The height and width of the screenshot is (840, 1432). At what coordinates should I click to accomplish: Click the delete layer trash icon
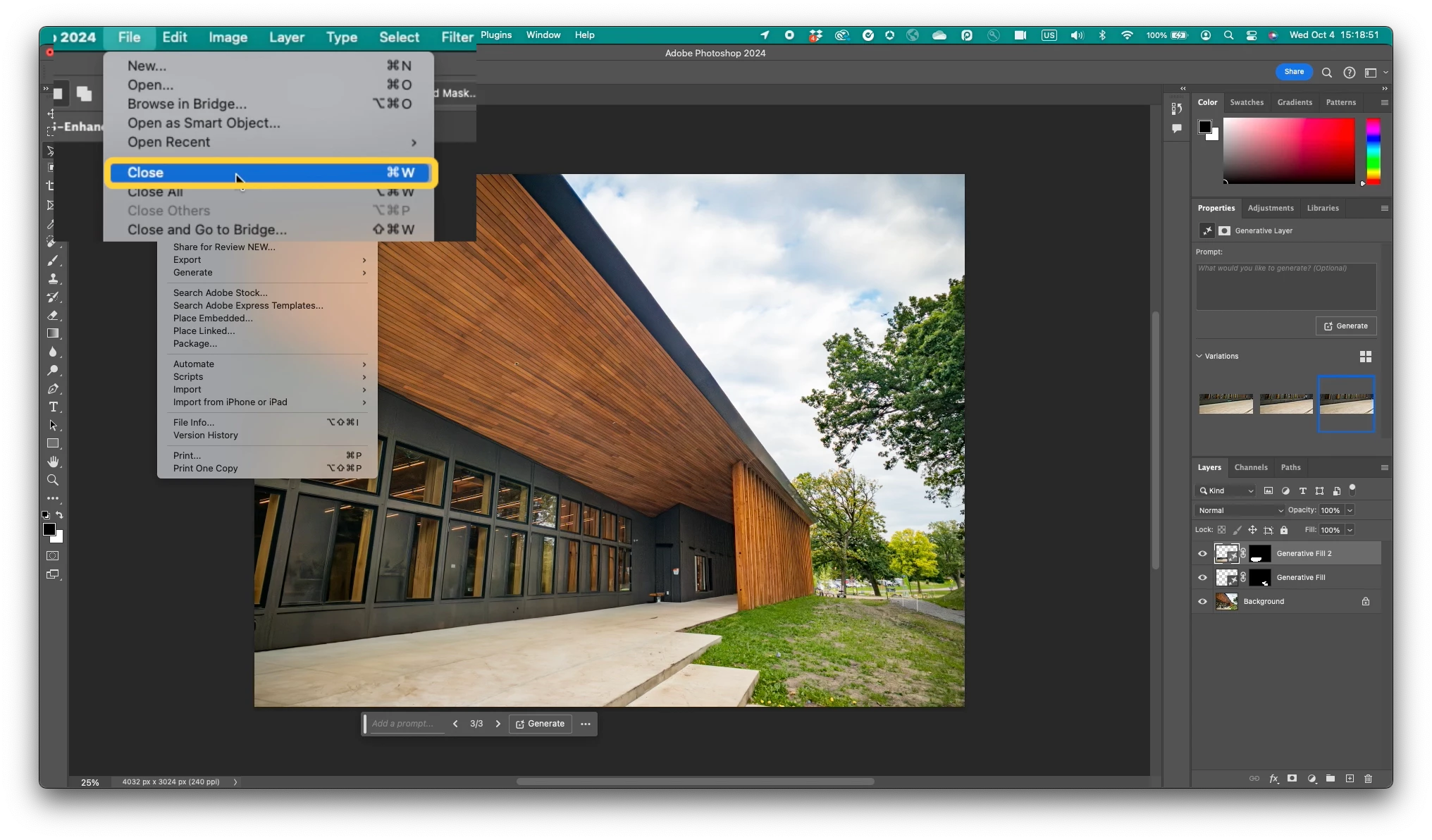(1368, 779)
